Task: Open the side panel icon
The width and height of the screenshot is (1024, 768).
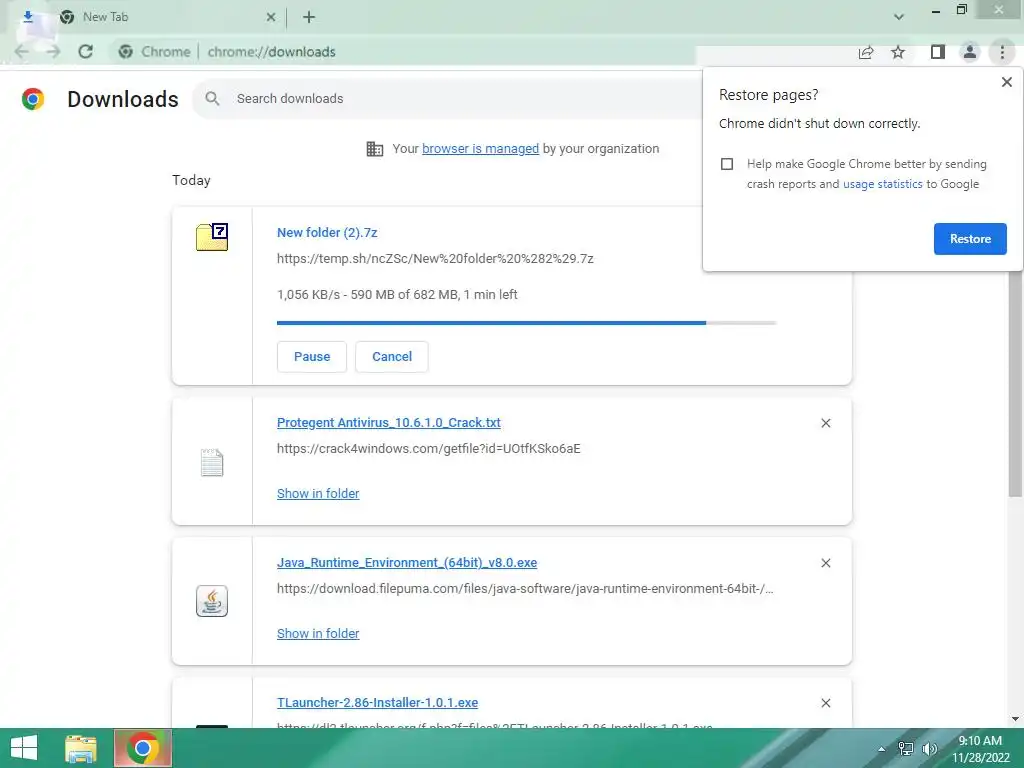Action: [938, 52]
